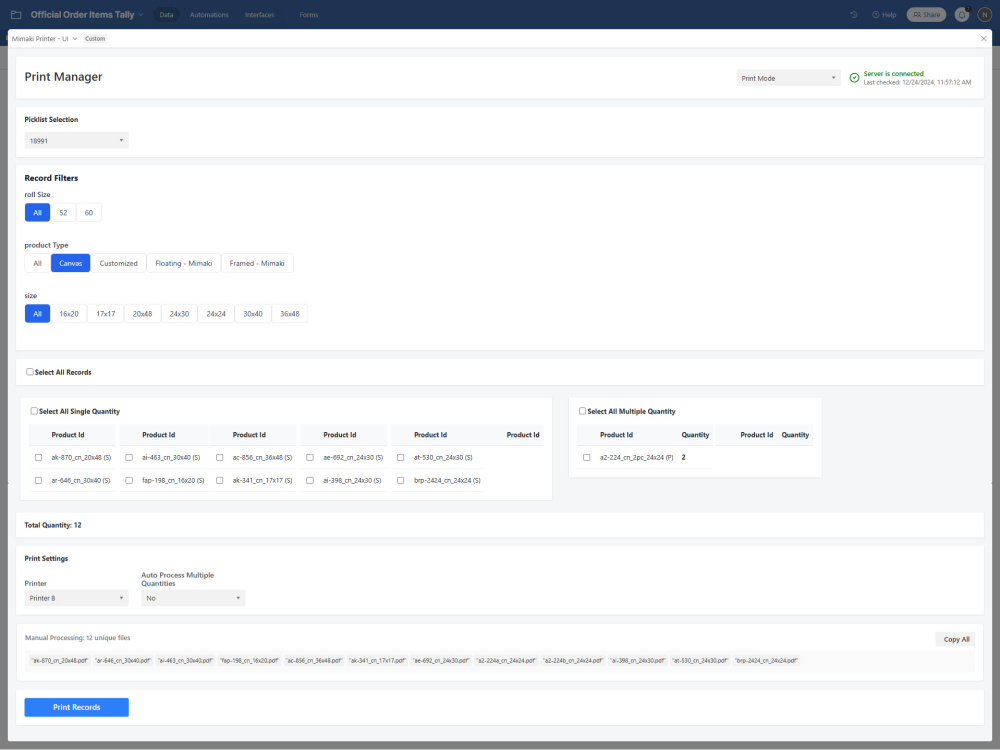Image resolution: width=1000 pixels, height=750 pixels.
Task: Switch to the Data tab
Action: coord(166,15)
